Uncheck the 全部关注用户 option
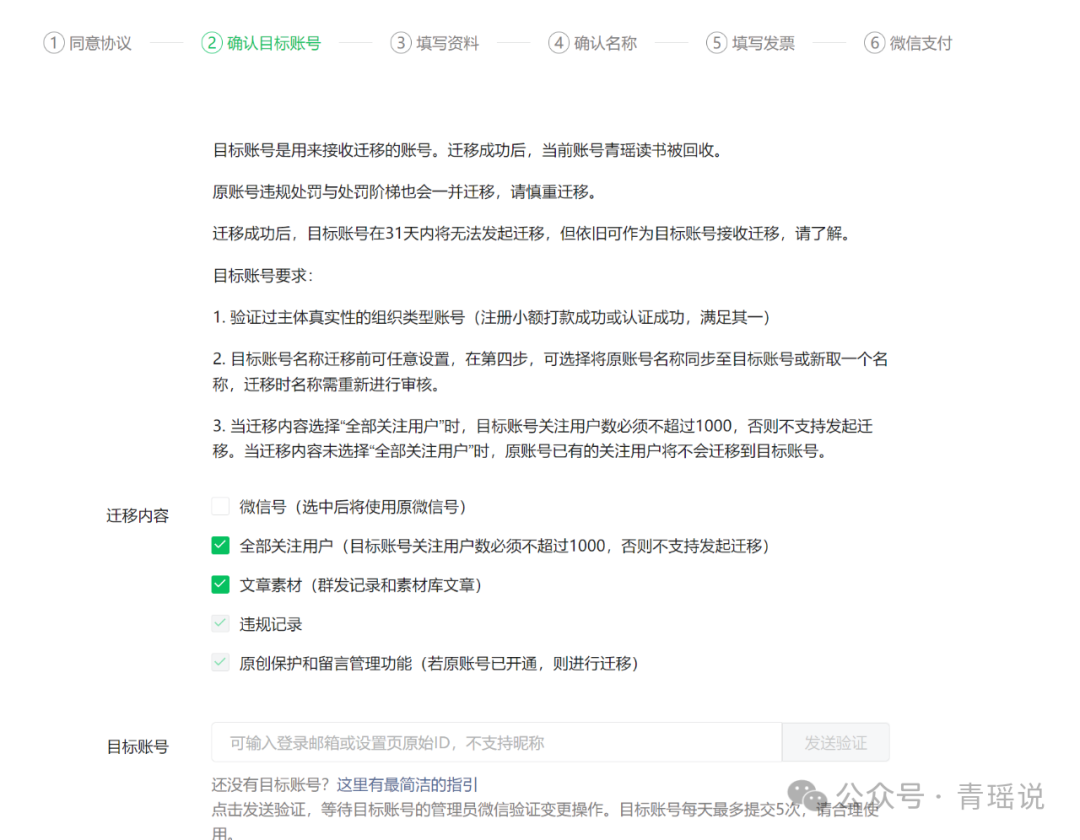The height and width of the screenshot is (840, 1080). click(220, 545)
